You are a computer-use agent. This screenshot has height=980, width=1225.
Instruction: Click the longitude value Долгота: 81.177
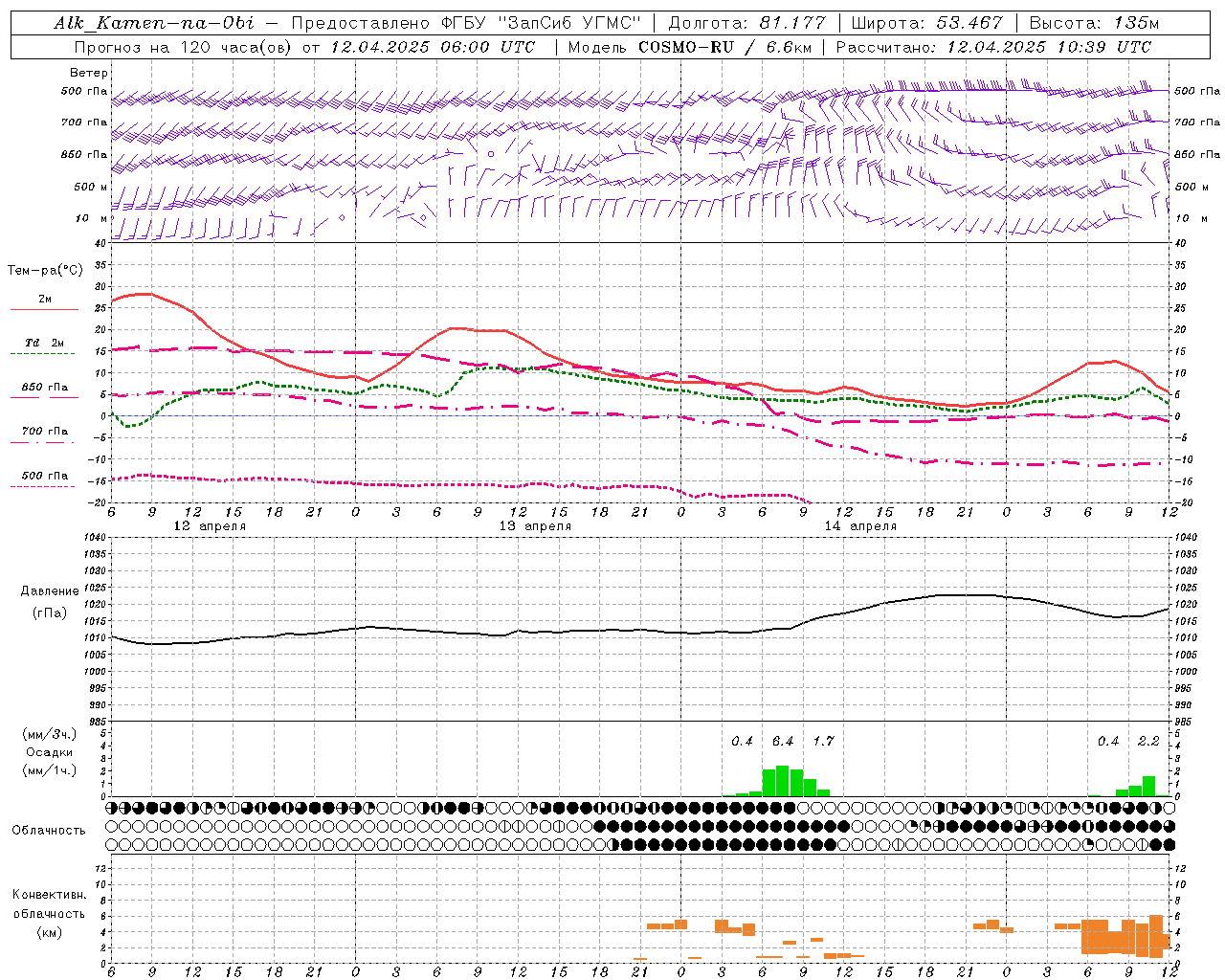tap(746, 23)
